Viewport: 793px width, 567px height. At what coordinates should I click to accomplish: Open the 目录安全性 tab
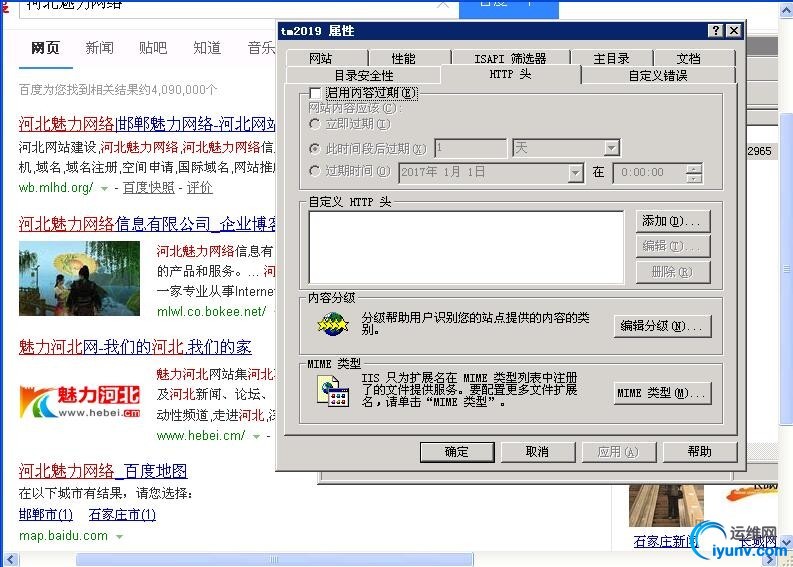(x=364, y=75)
